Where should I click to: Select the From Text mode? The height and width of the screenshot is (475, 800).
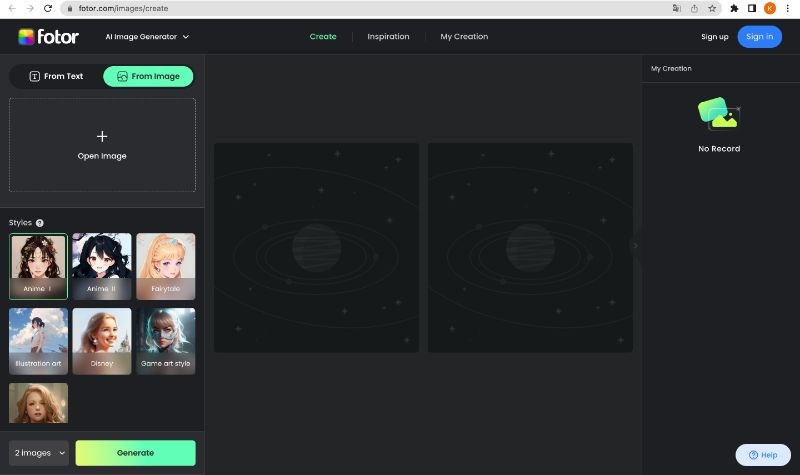[x=56, y=76]
